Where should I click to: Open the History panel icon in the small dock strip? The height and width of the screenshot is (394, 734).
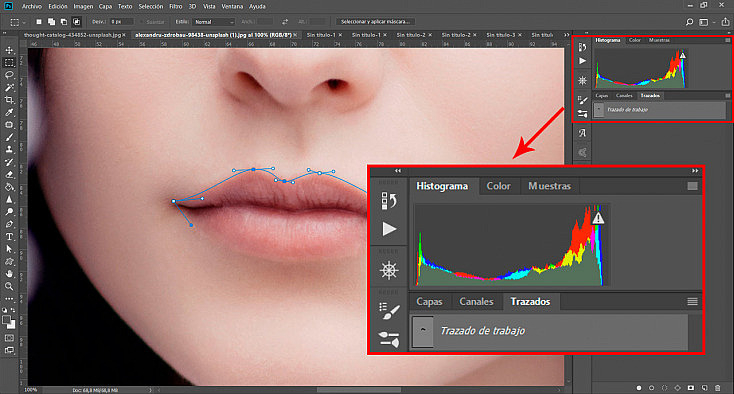(x=582, y=47)
